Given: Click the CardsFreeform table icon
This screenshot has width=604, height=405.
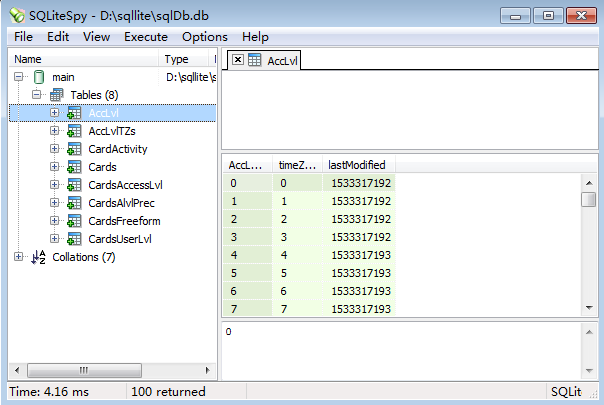Looking at the screenshot, I should pos(74,221).
